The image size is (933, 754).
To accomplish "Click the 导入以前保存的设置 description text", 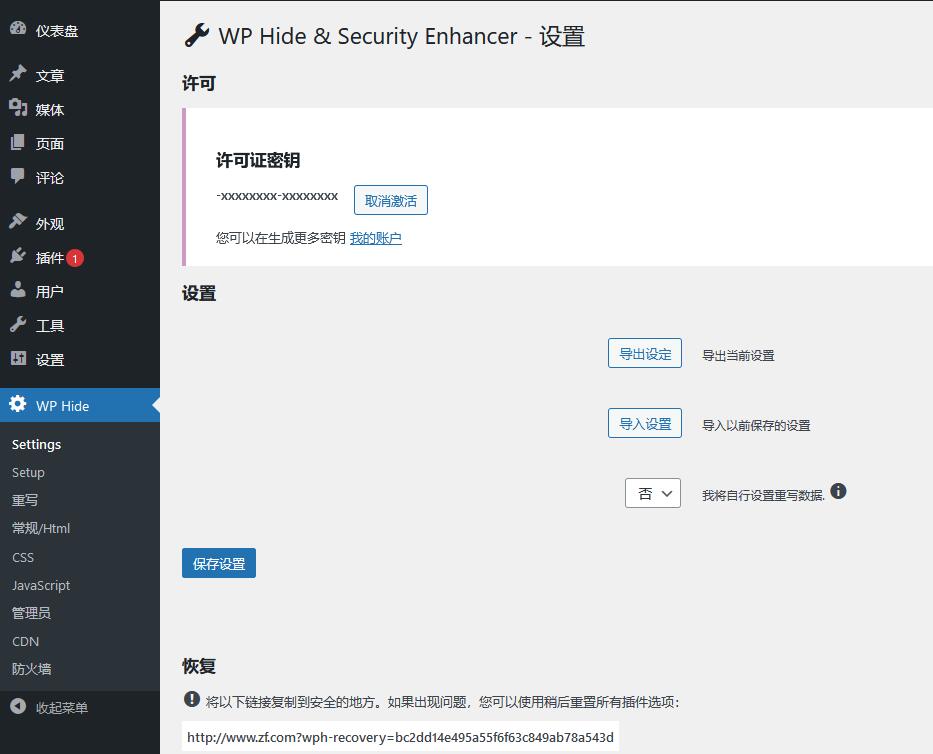I will 756,425.
